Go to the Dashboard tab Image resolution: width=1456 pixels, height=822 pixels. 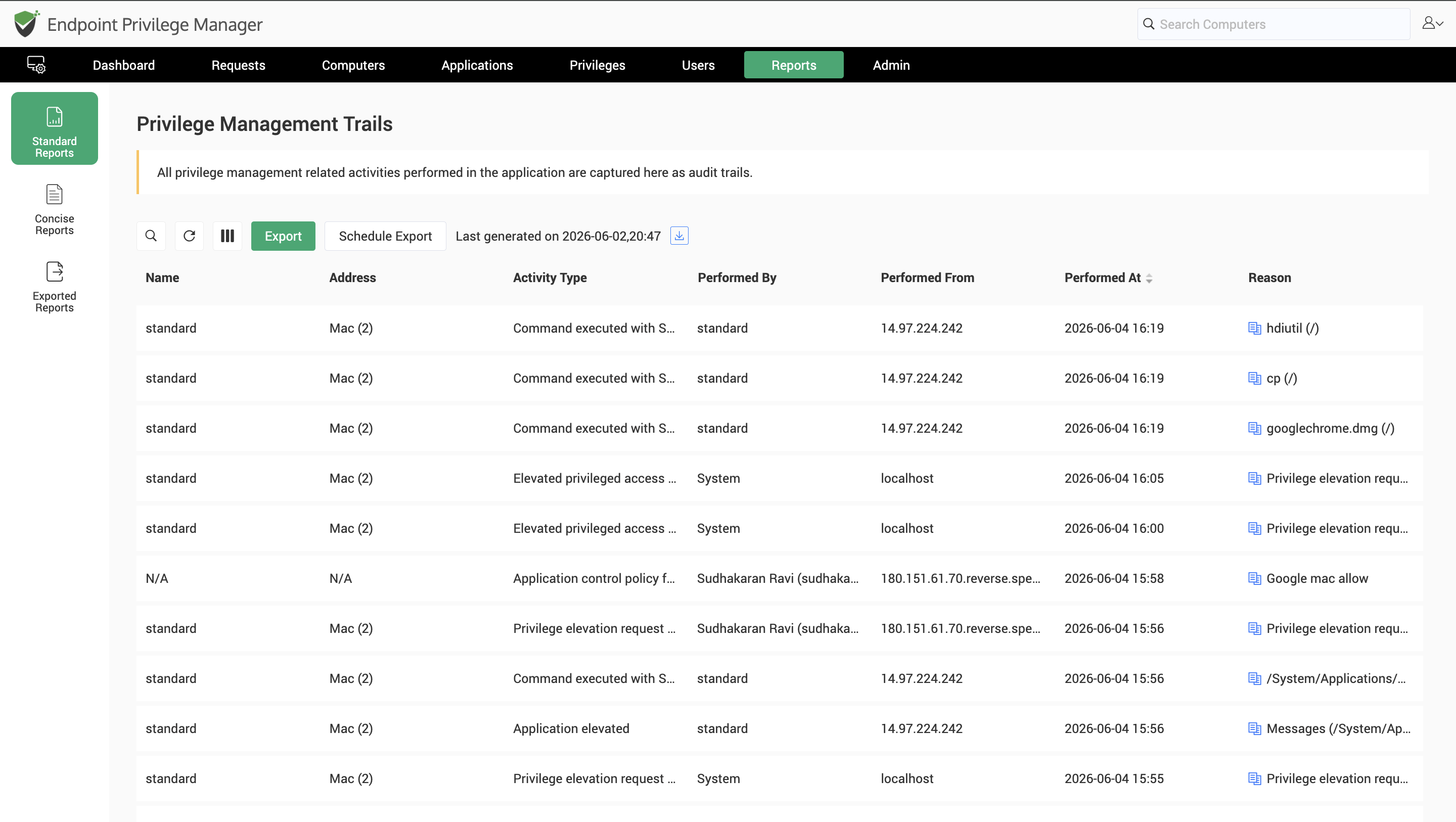pyautogui.click(x=124, y=65)
